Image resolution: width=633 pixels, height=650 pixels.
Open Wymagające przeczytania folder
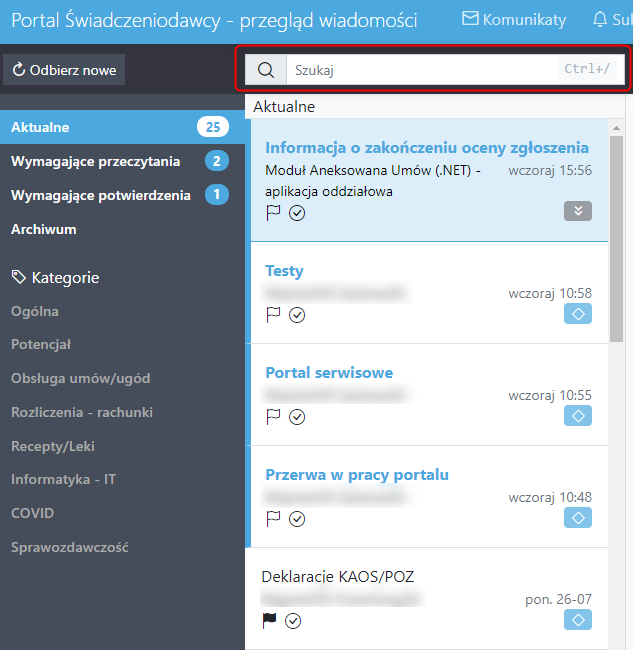122,161
